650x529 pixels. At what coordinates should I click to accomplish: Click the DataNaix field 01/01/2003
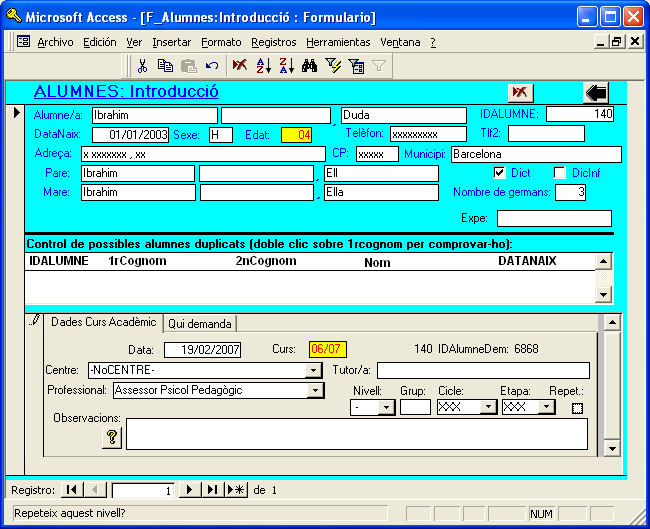pyautogui.click(x=131, y=135)
